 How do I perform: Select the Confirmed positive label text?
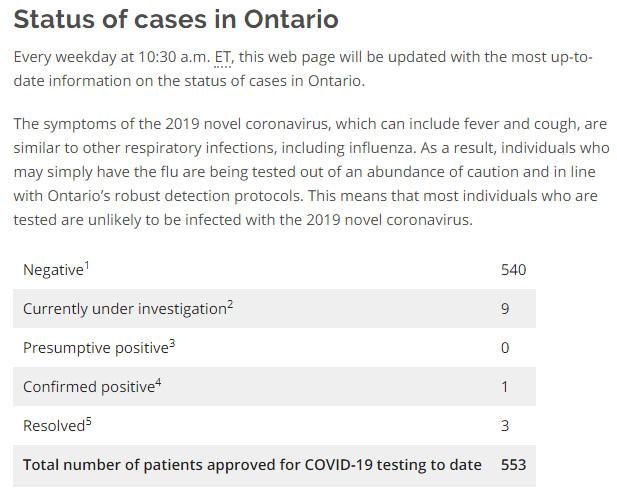point(89,387)
